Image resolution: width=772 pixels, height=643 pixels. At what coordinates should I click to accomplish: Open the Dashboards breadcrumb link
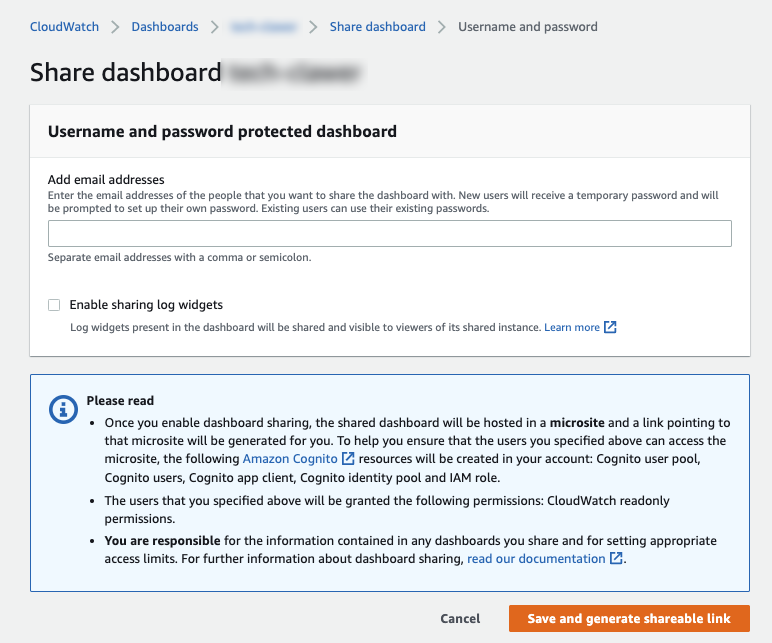click(165, 27)
